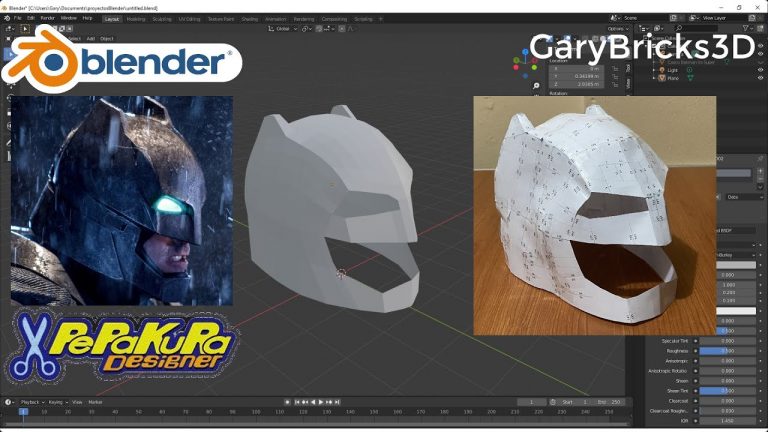The height and width of the screenshot is (432, 768).
Task: Open editor type selector in 3D viewport header
Action: coord(10,29)
